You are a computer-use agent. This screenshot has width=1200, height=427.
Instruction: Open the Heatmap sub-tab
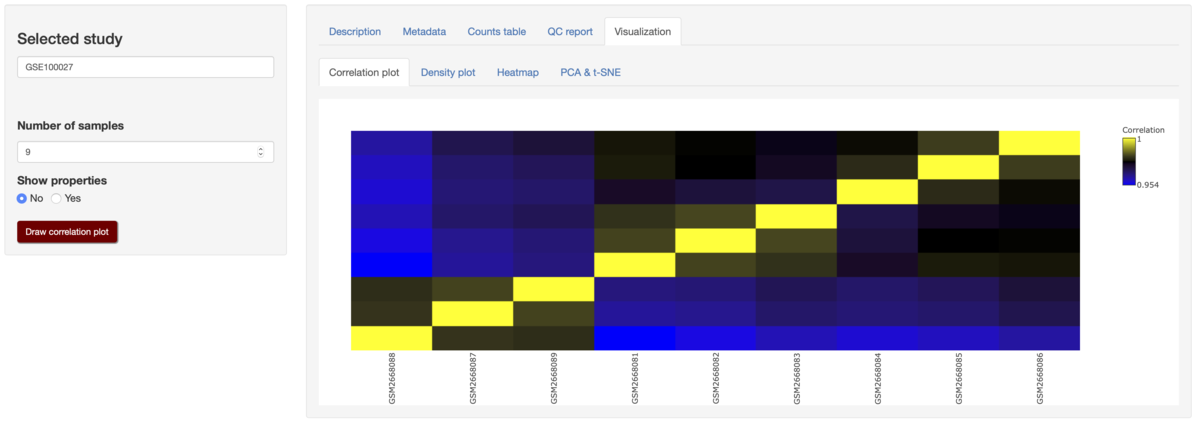[518, 72]
